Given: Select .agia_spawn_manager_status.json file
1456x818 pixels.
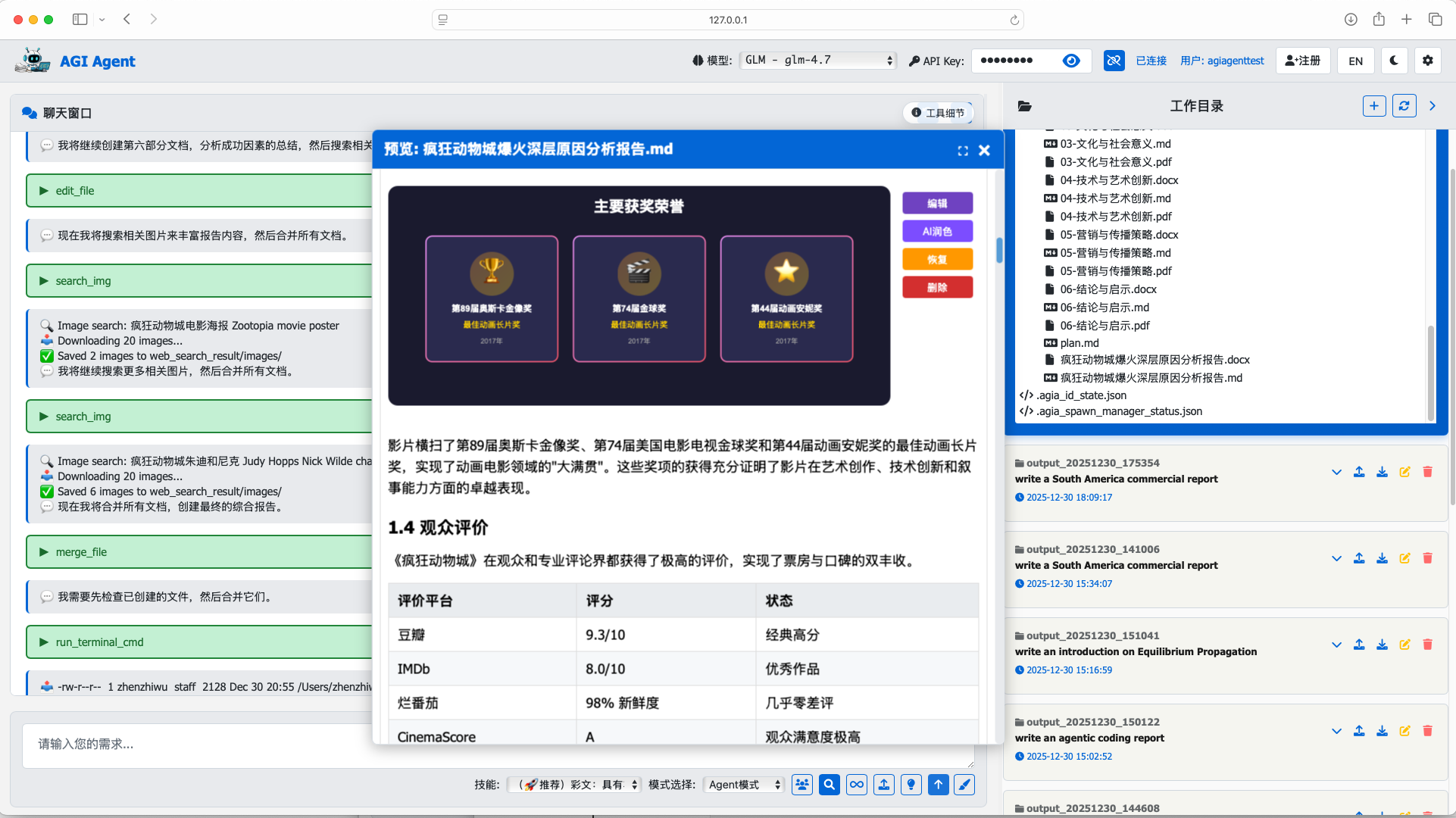Looking at the screenshot, I should pyautogui.click(x=1119, y=411).
